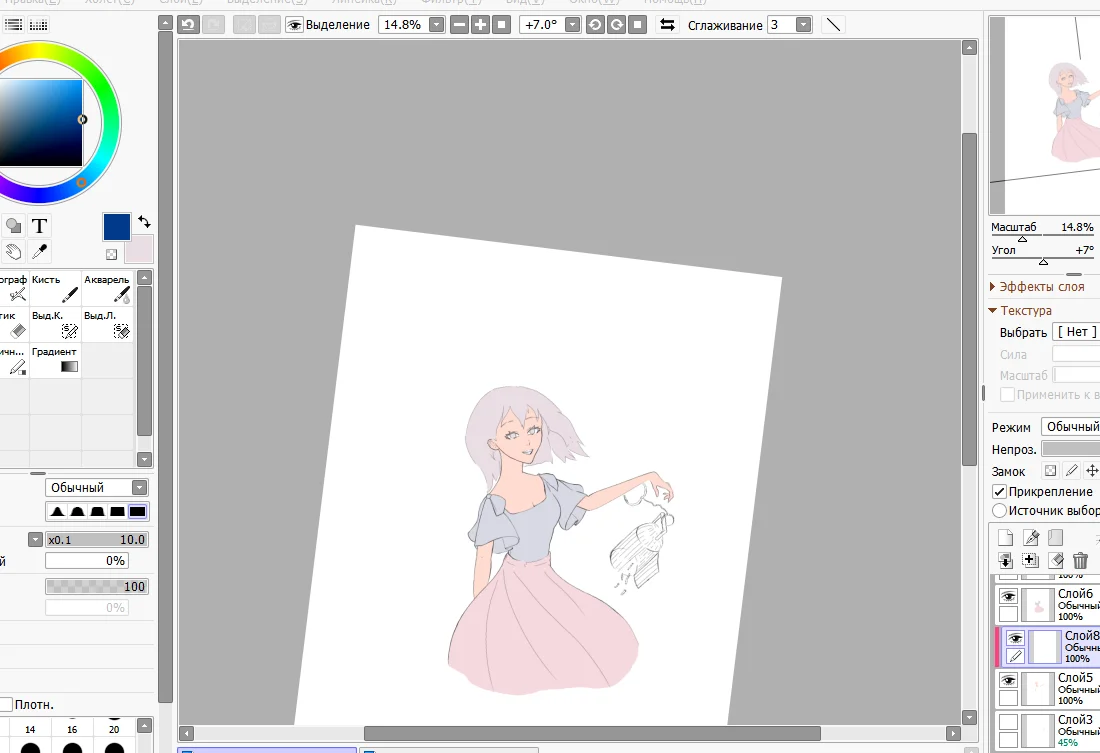Click the dark blue foreground color swatch
1100x753 pixels.
[116, 227]
